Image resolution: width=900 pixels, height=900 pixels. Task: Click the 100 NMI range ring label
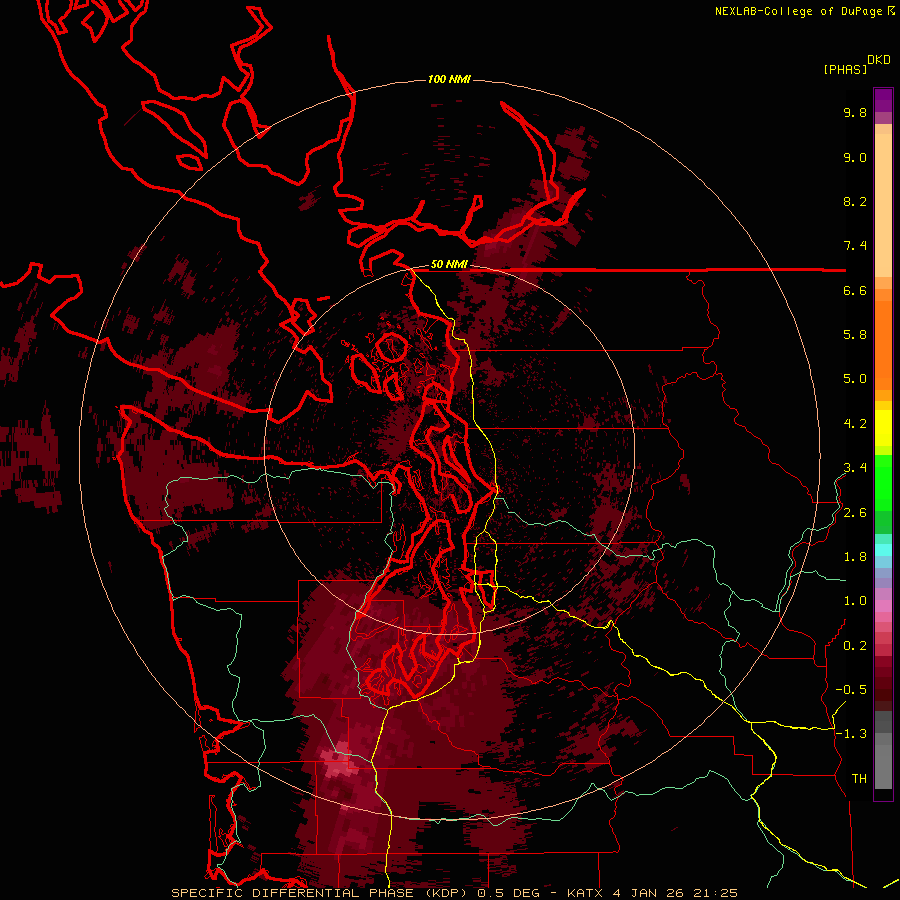(449, 79)
